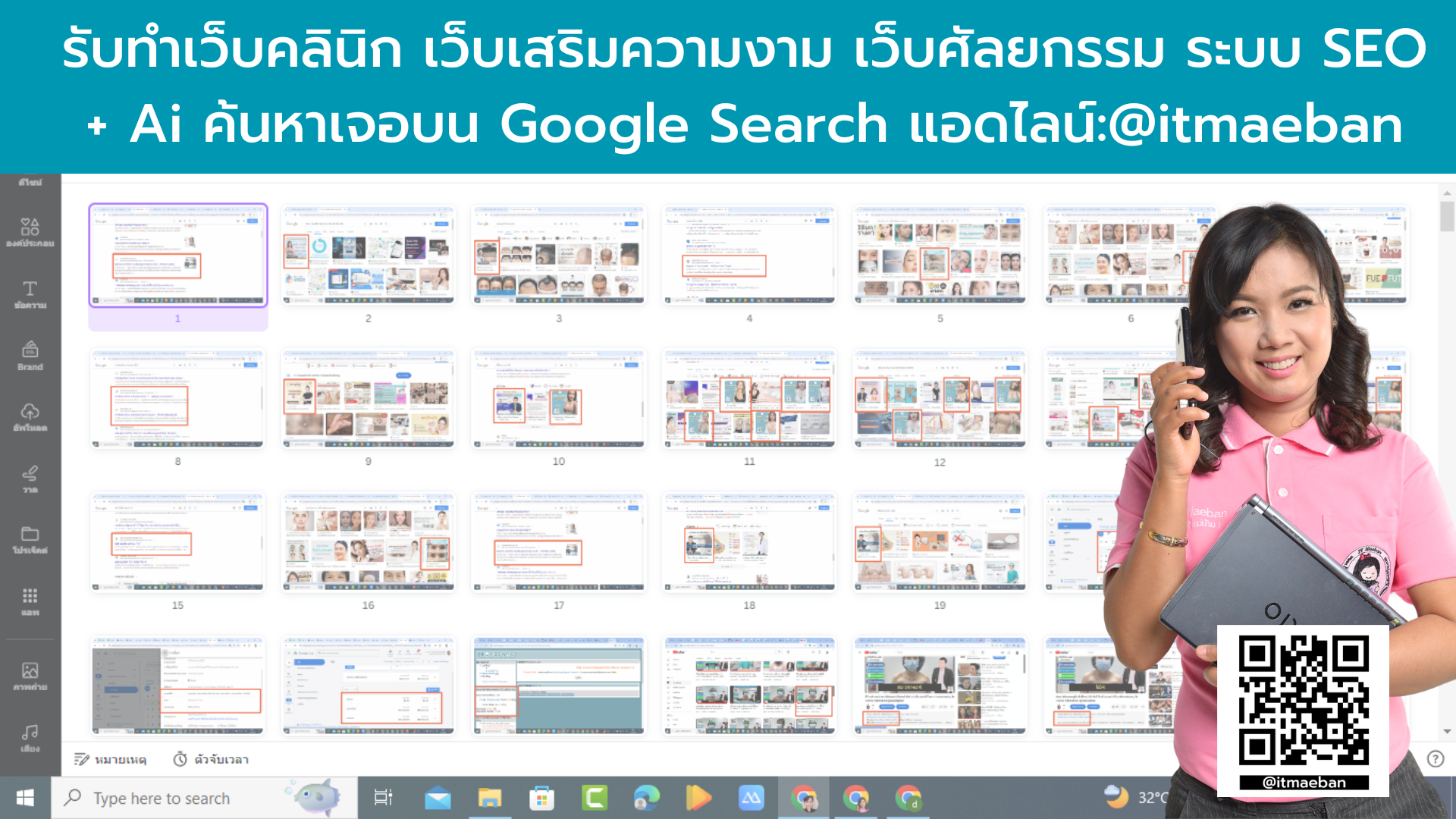Select the slide 19 thumbnail

click(940, 542)
